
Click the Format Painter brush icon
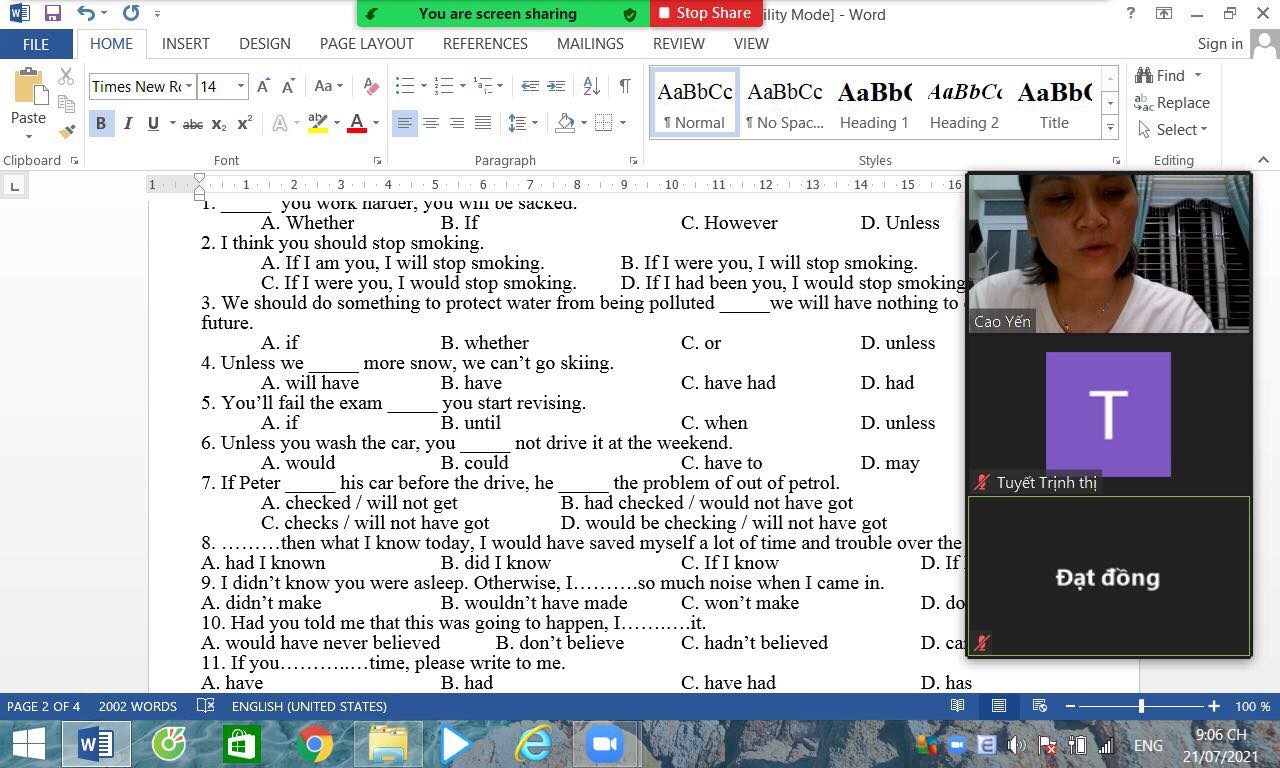click(67, 131)
